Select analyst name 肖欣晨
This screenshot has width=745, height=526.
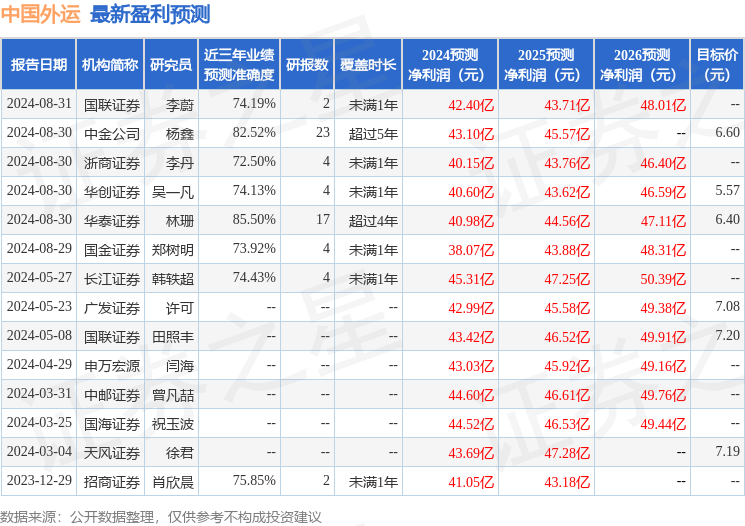click(x=172, y=481)
